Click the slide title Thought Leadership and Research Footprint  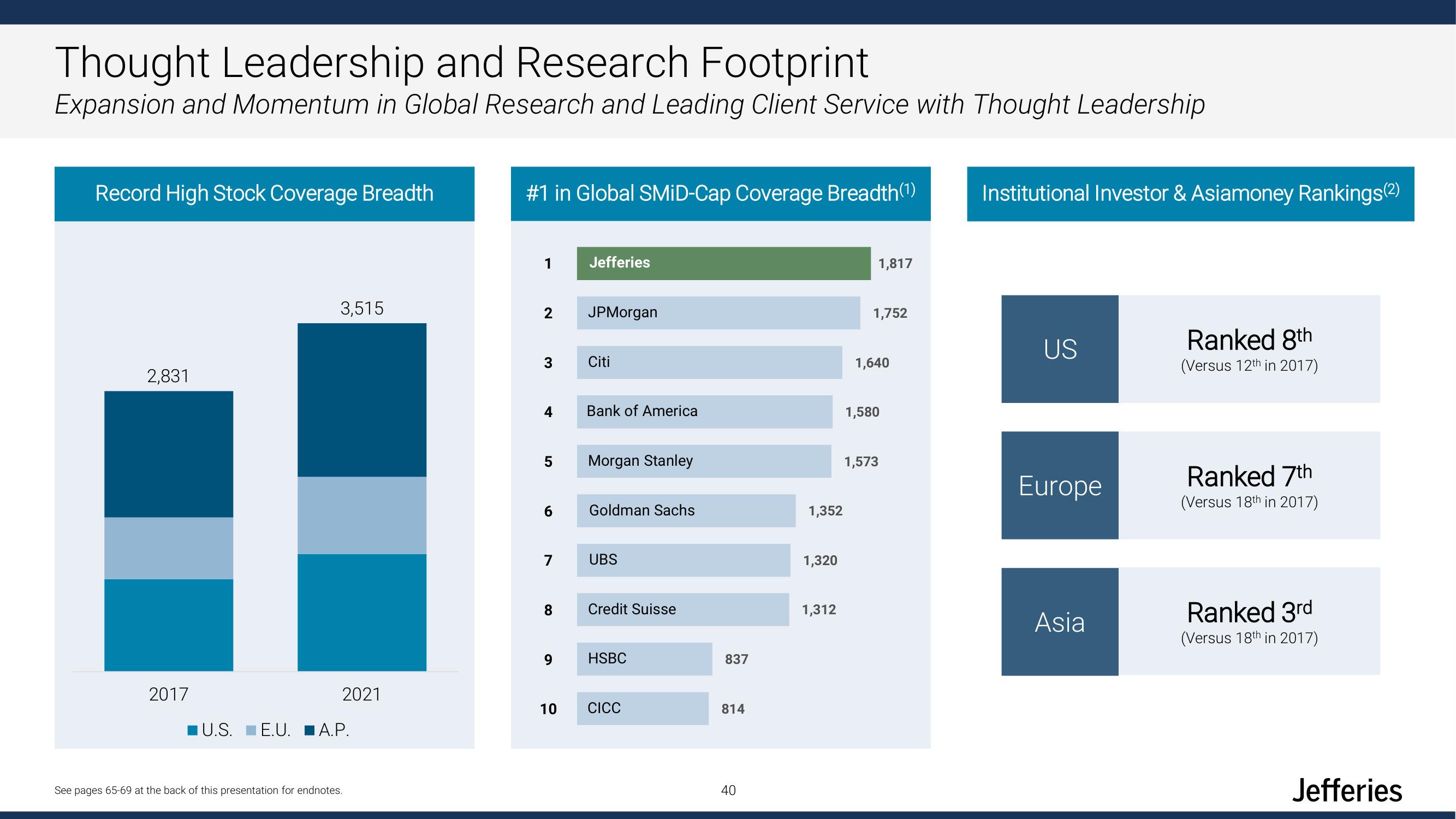point(461,62)
